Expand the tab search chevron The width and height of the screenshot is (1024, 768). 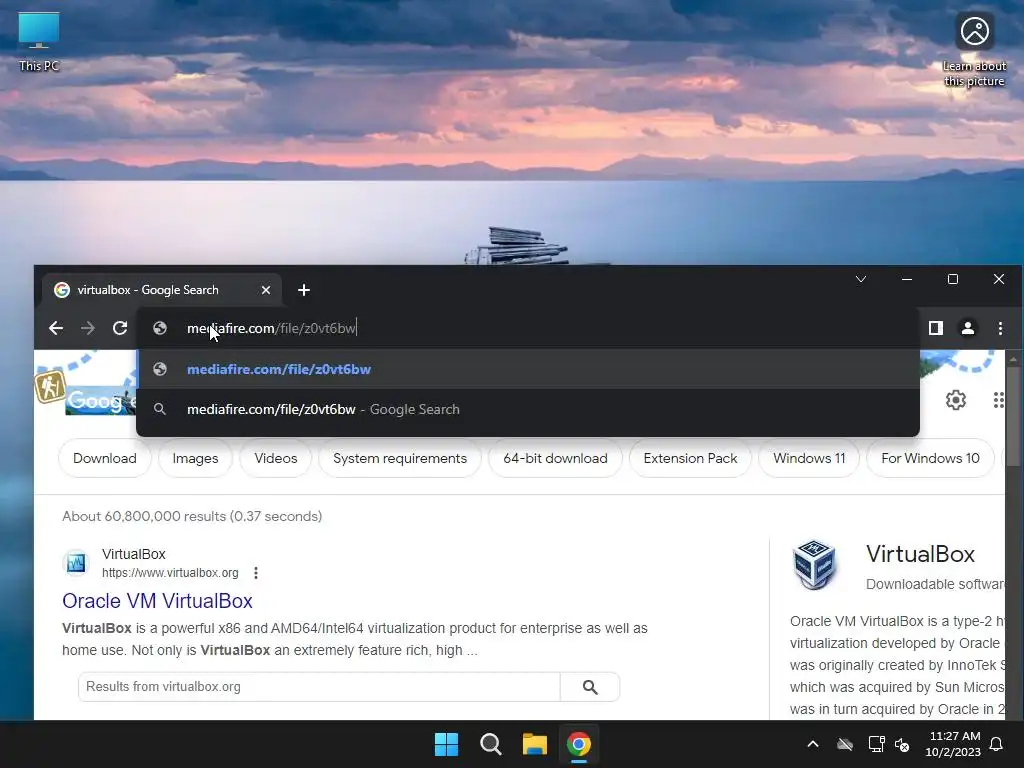pyautogui.click(x=861, y=279)
